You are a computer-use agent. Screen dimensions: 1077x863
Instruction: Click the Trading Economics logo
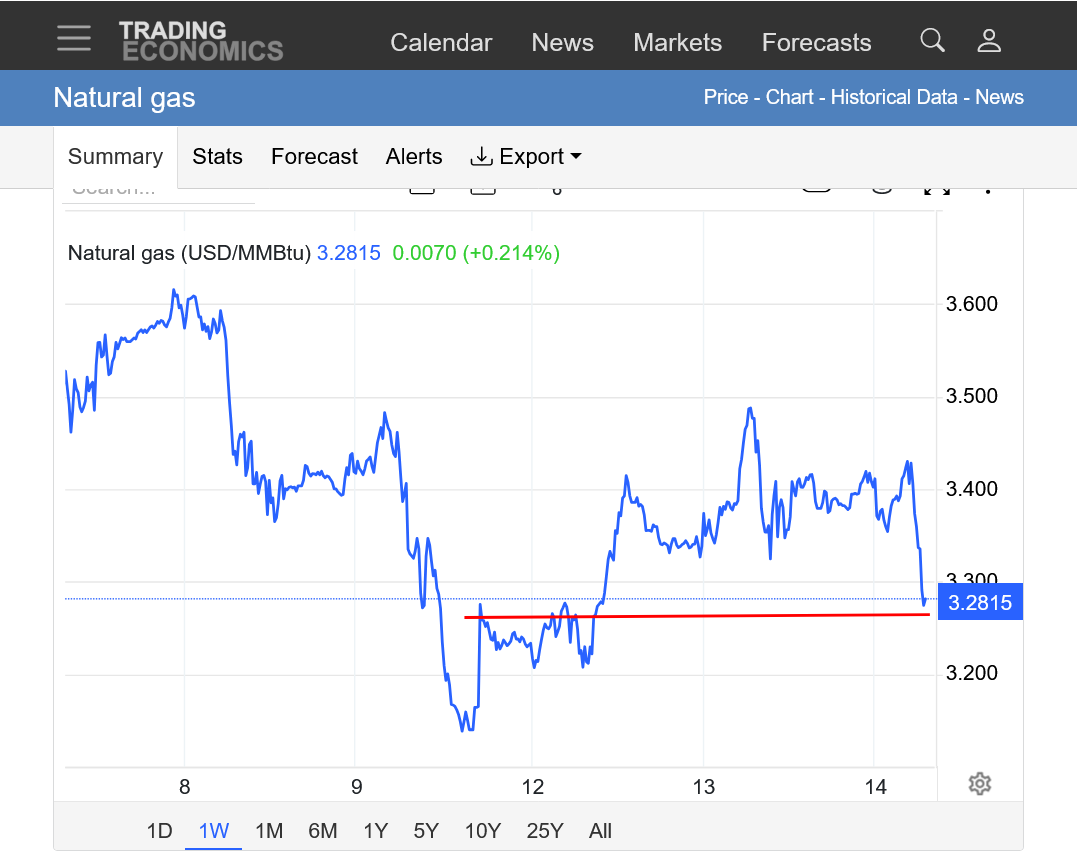pyautogui.click(x=201, y=41)
